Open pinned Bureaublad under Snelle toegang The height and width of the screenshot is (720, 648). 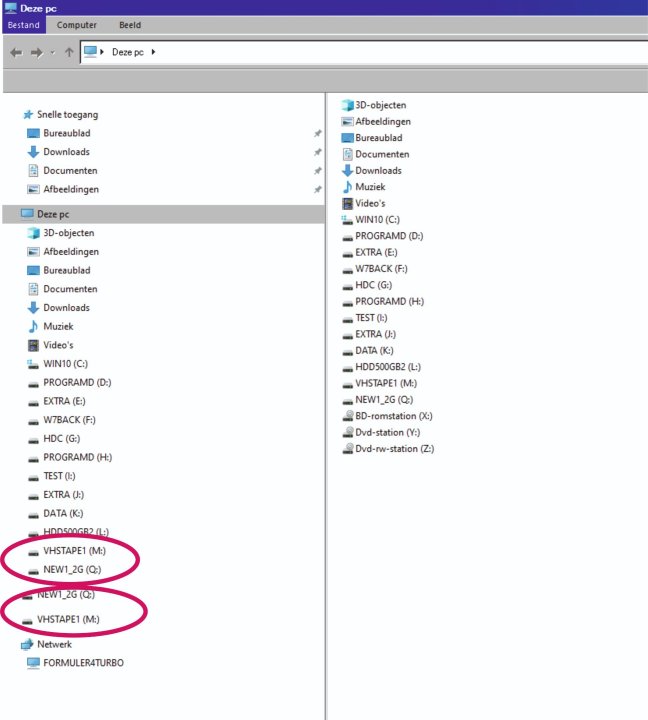[67, 133]
